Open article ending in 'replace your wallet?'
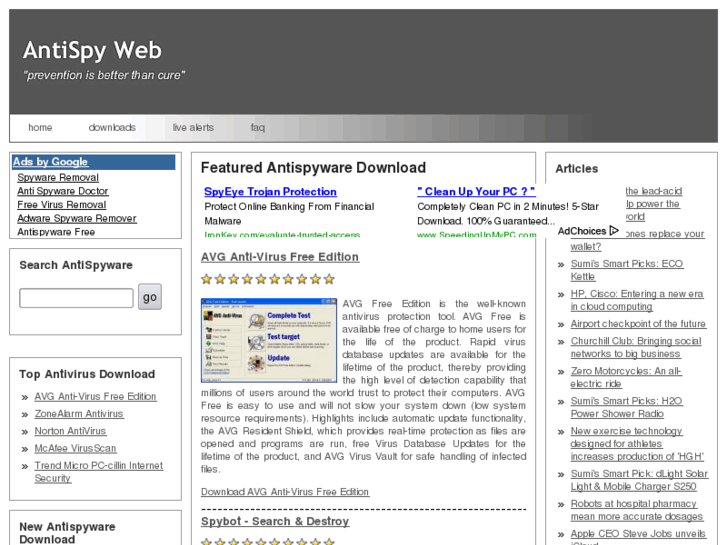 click(638, 240)
